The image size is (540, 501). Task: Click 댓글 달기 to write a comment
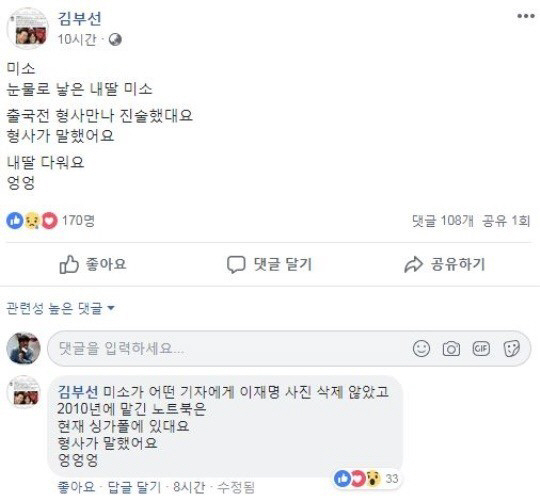point(269,265)
